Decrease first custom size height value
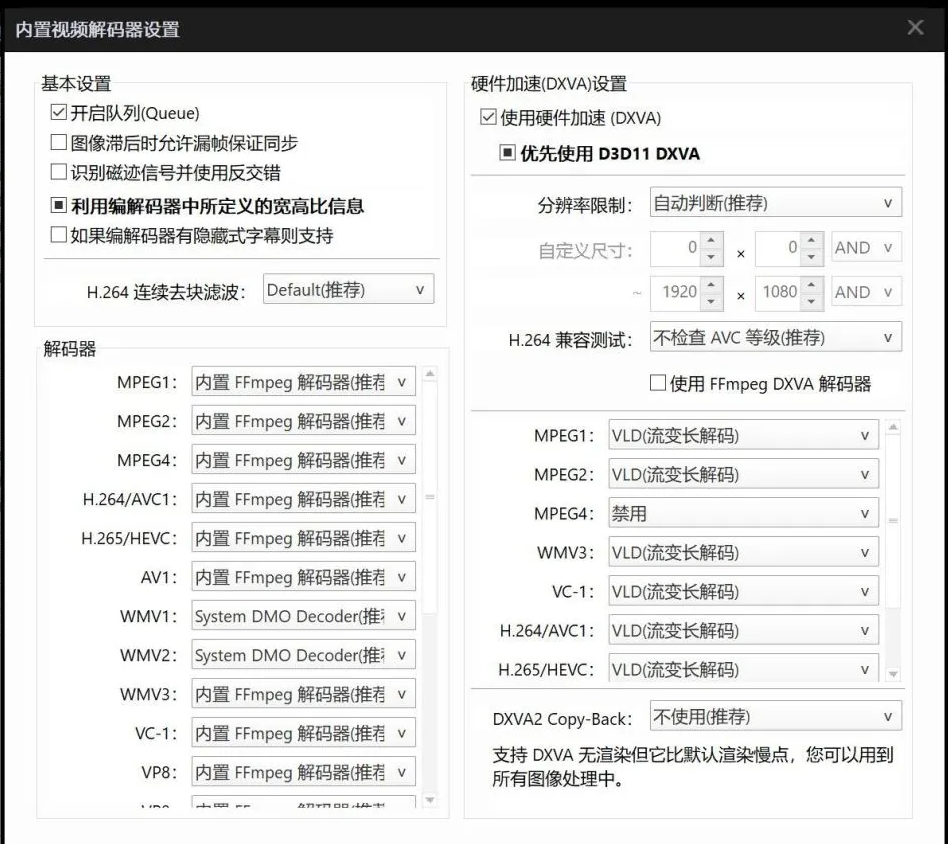The width and height of the screenshot is (948, 844). 811,256
